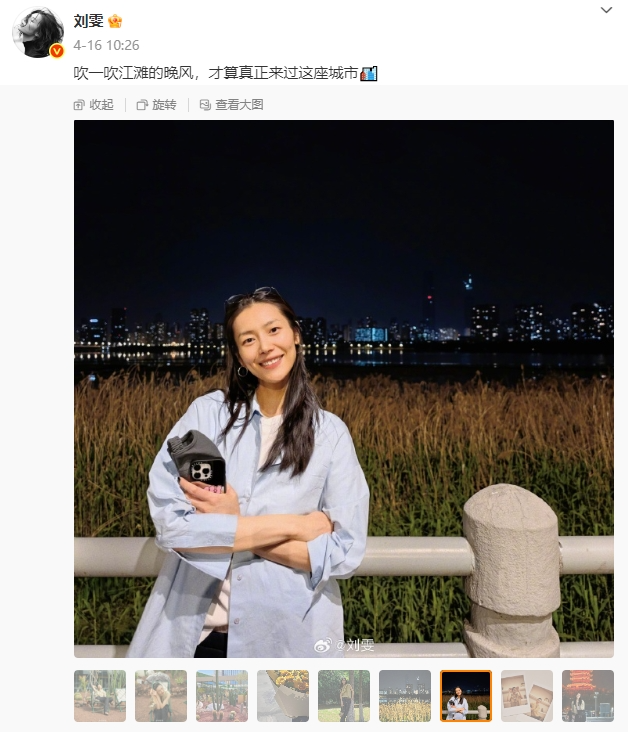Screen dimensions: 628x732
Task: Open the post options chevron menu
Action: tap(606, 10)
